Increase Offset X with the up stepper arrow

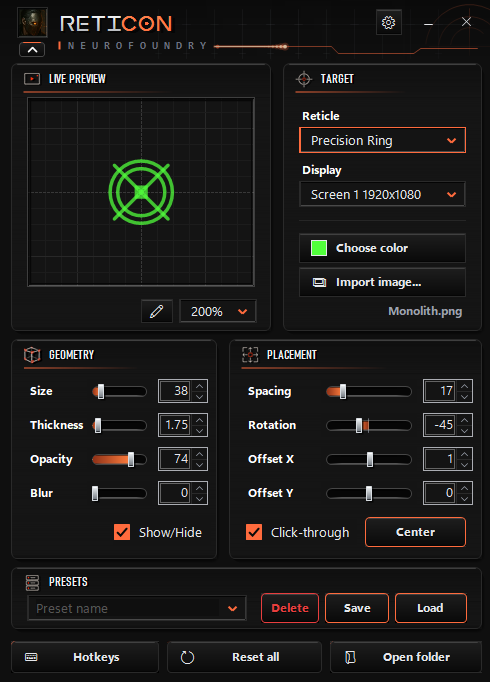click(x=464, y=454)
